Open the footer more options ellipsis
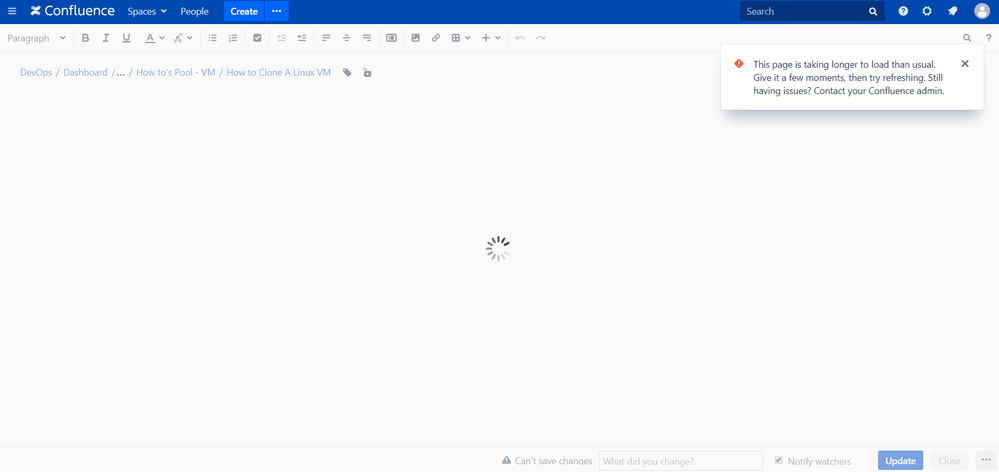 coord(986,461)
